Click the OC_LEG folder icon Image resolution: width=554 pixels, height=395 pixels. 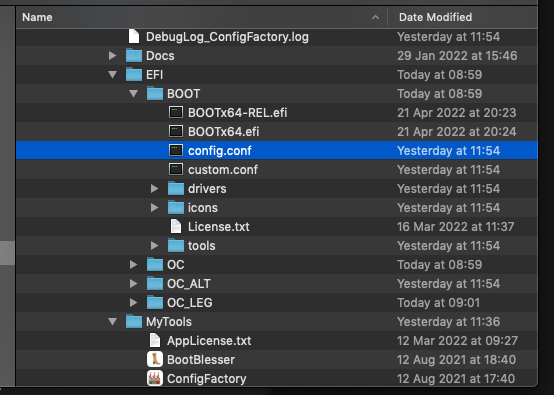[x=155, y=303]
